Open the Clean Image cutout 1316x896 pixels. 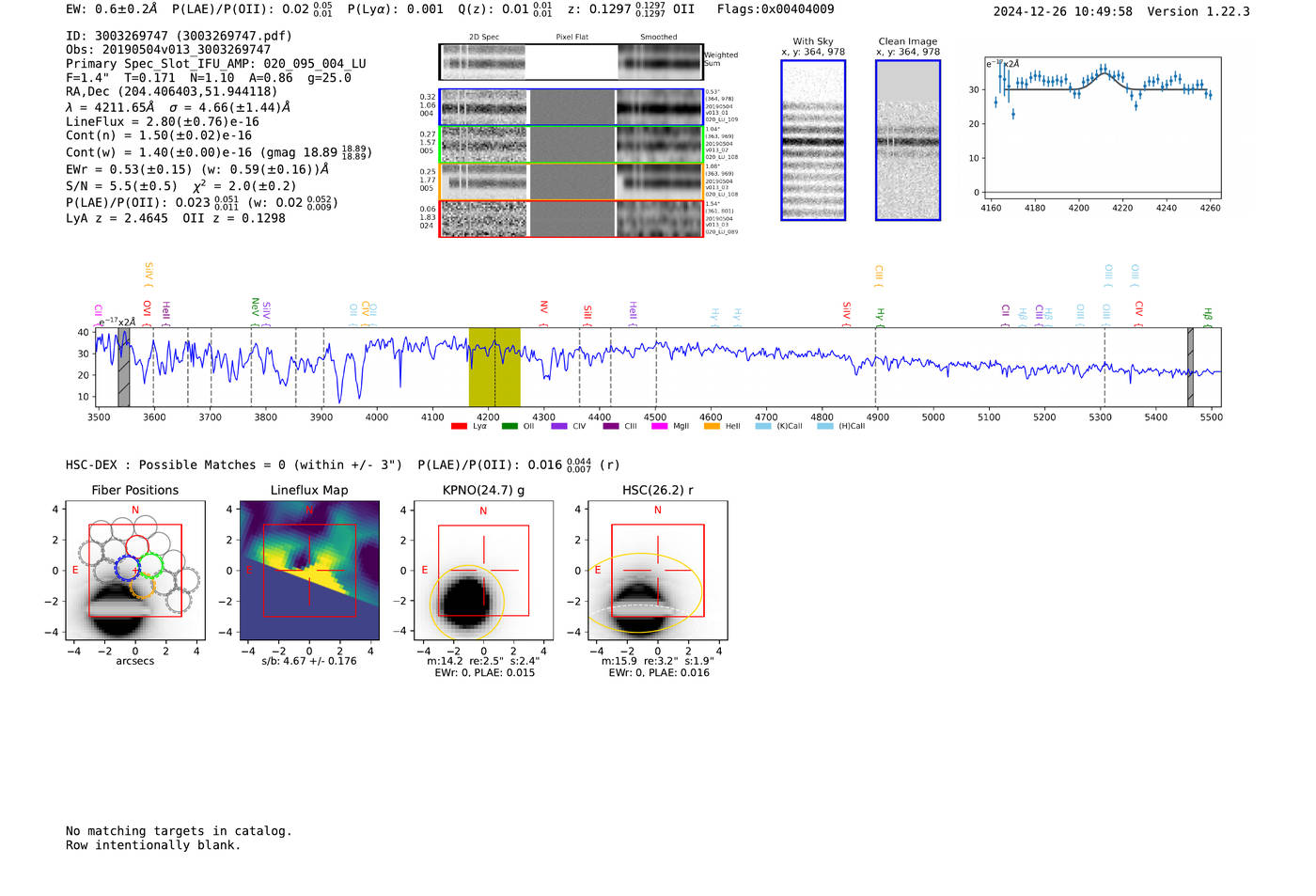click(x=907, y=140)
